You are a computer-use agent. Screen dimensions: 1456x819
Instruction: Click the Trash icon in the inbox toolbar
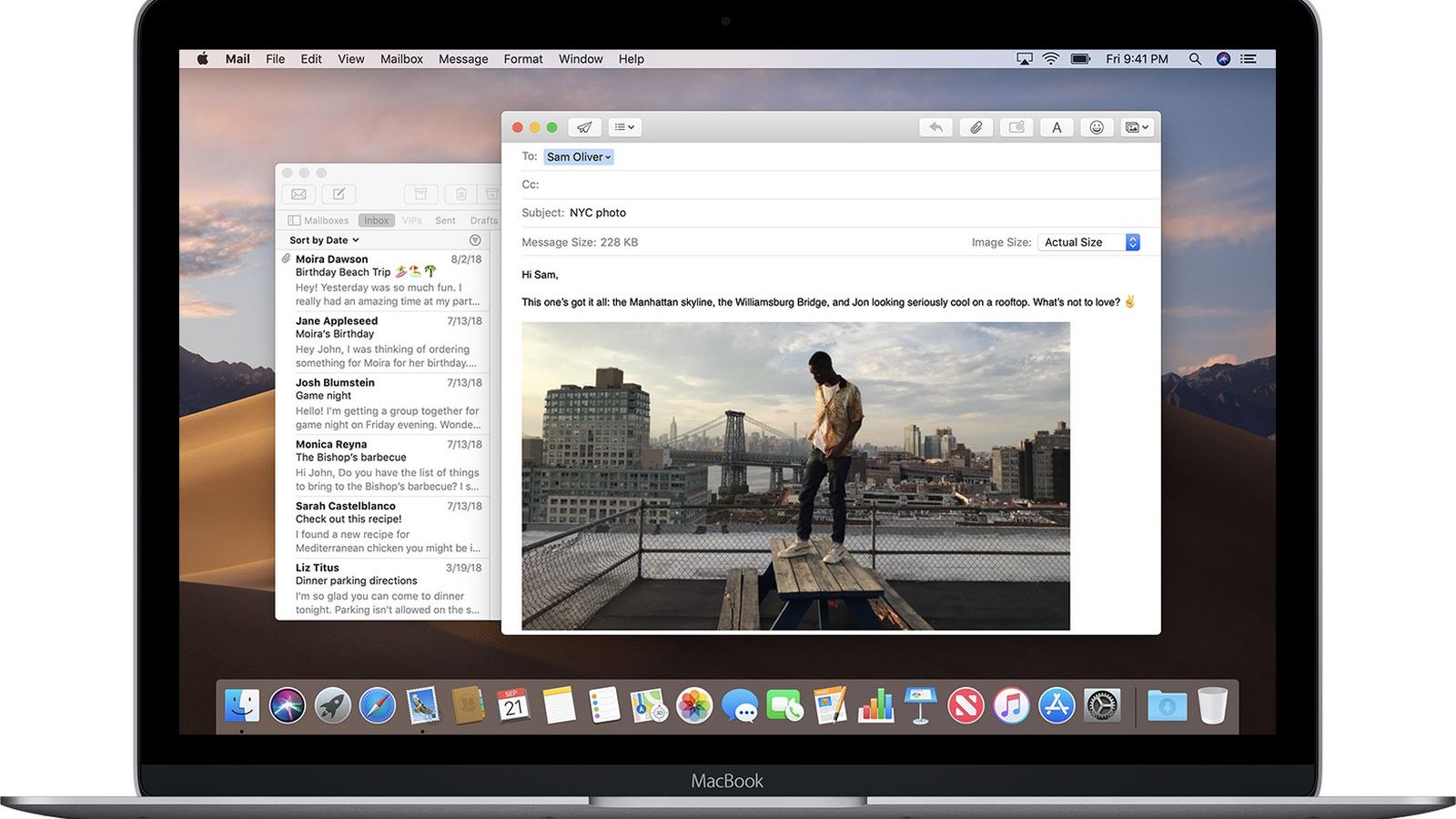pyautogui.click(x=461, y=194)
